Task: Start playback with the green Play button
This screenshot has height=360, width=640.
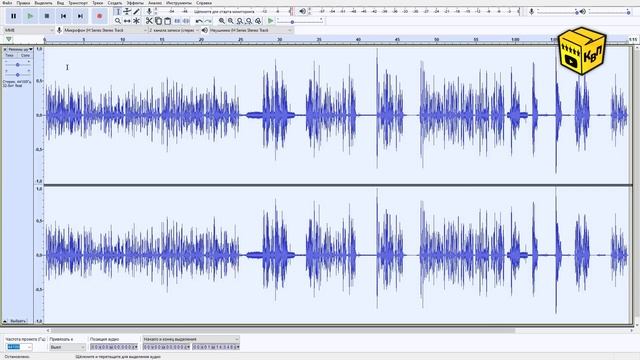Action: pyautogui.click(x=30, y=16)
